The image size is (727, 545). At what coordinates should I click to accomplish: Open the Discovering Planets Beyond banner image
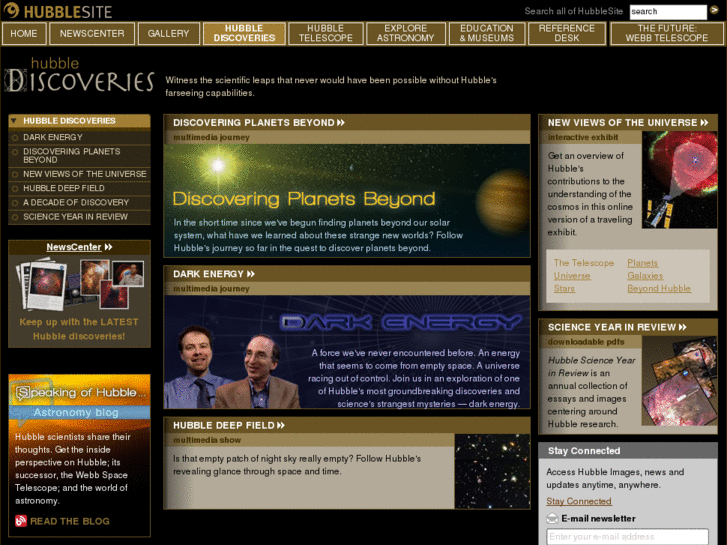347,200
